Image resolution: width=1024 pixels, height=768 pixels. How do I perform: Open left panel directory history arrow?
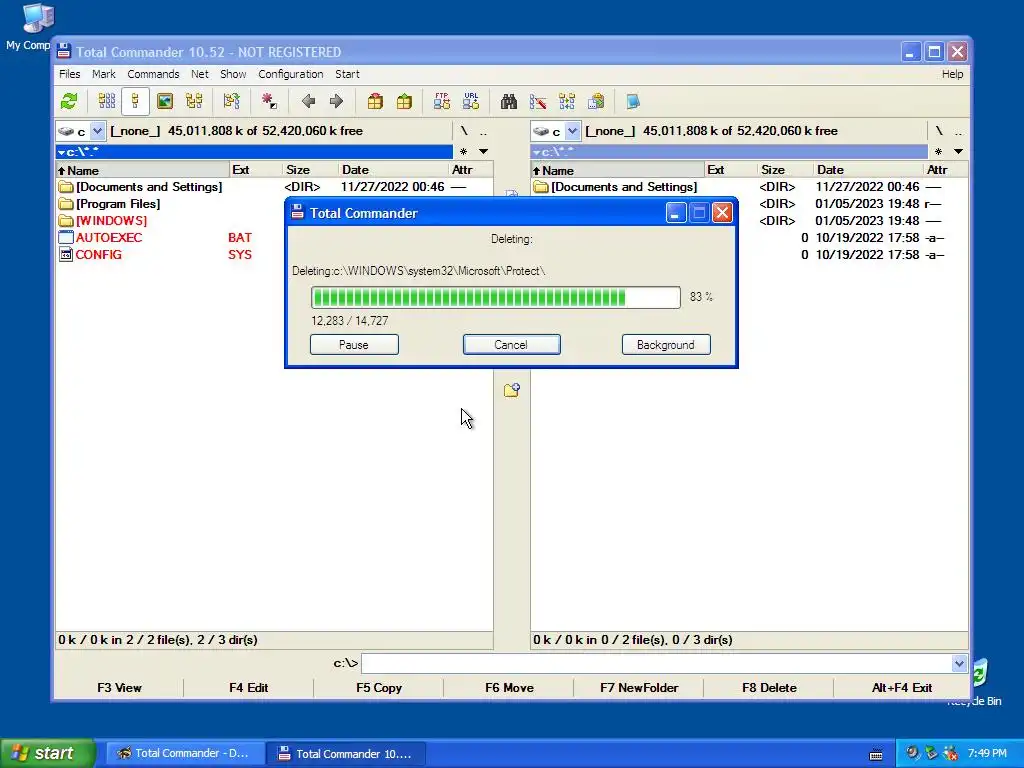483,152
